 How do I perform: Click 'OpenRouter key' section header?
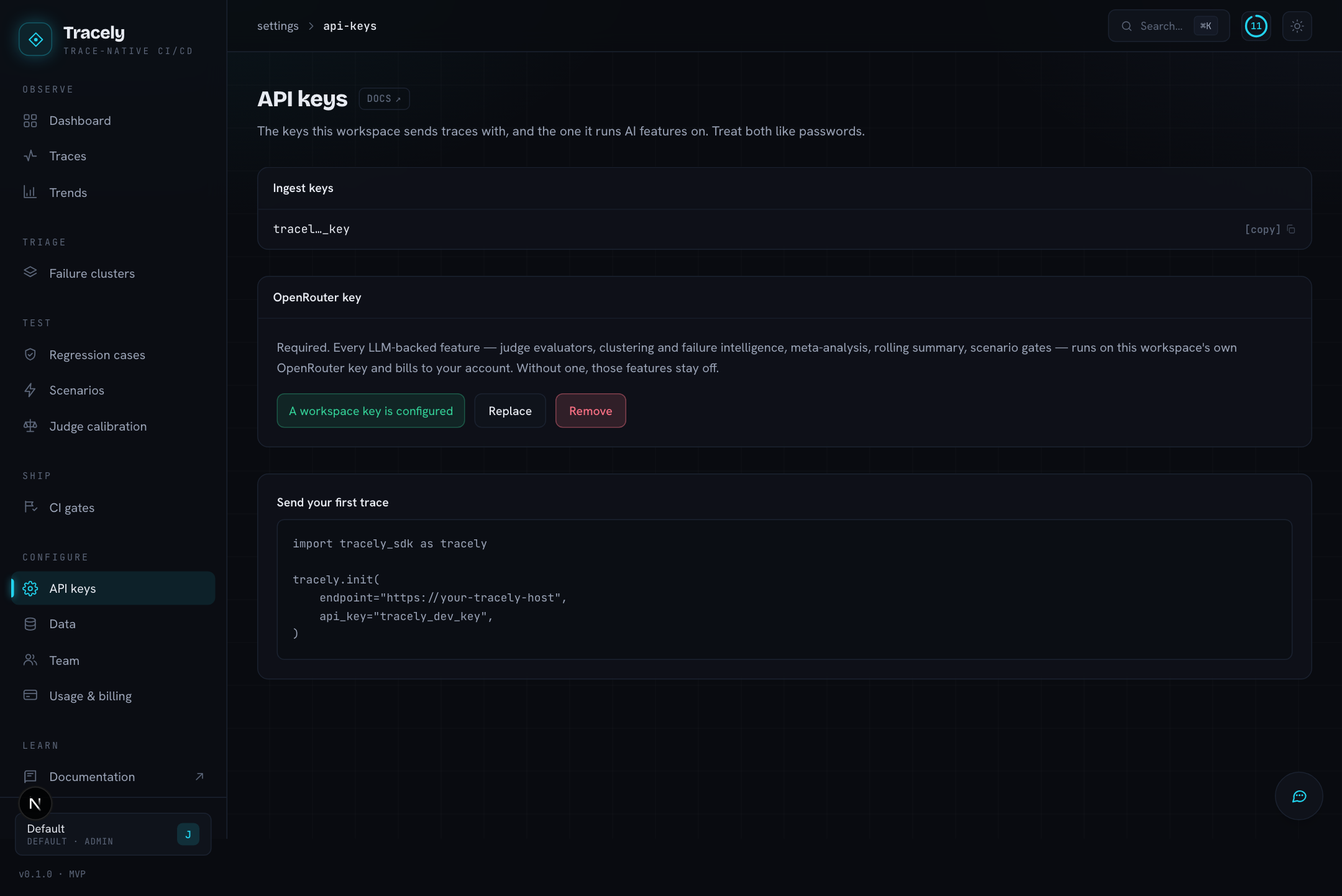(317, 298)
